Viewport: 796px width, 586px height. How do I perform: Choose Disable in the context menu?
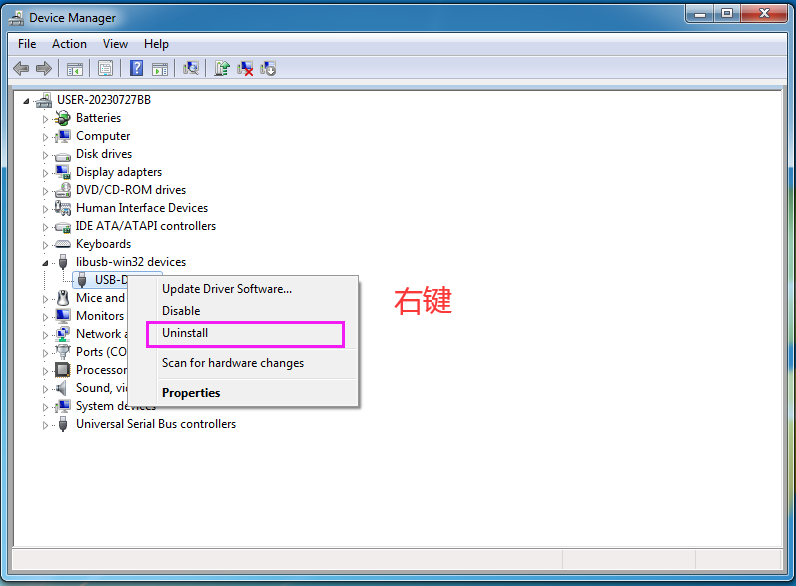tap(181, 311)
